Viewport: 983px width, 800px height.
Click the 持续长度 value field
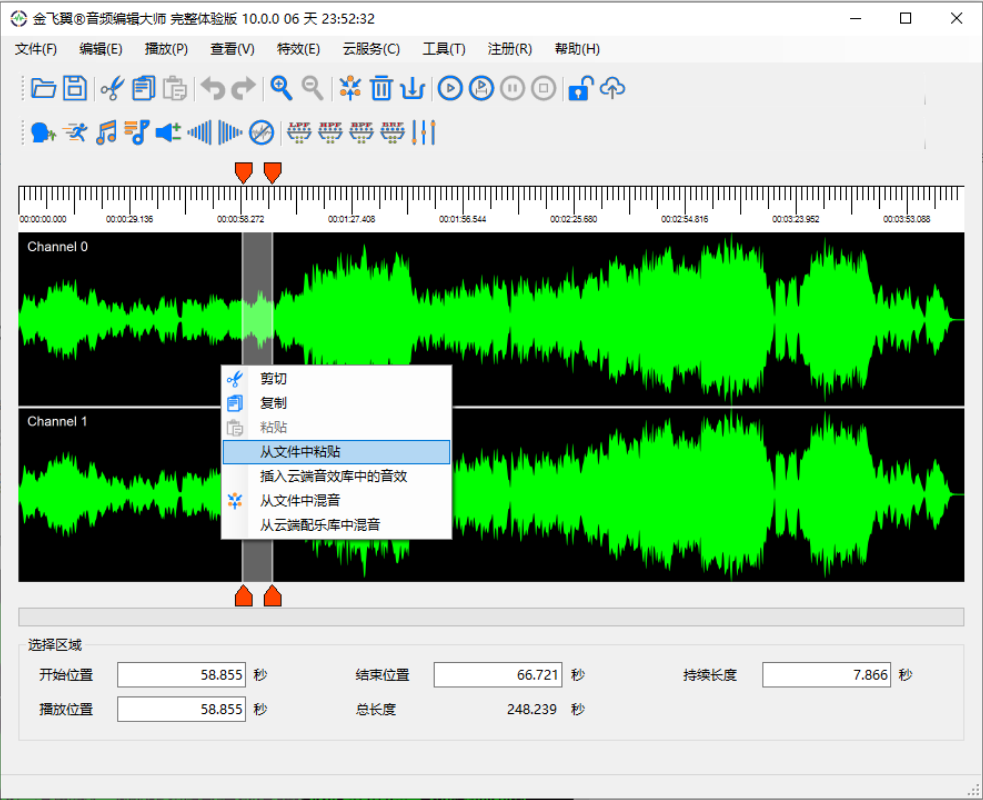825,675
